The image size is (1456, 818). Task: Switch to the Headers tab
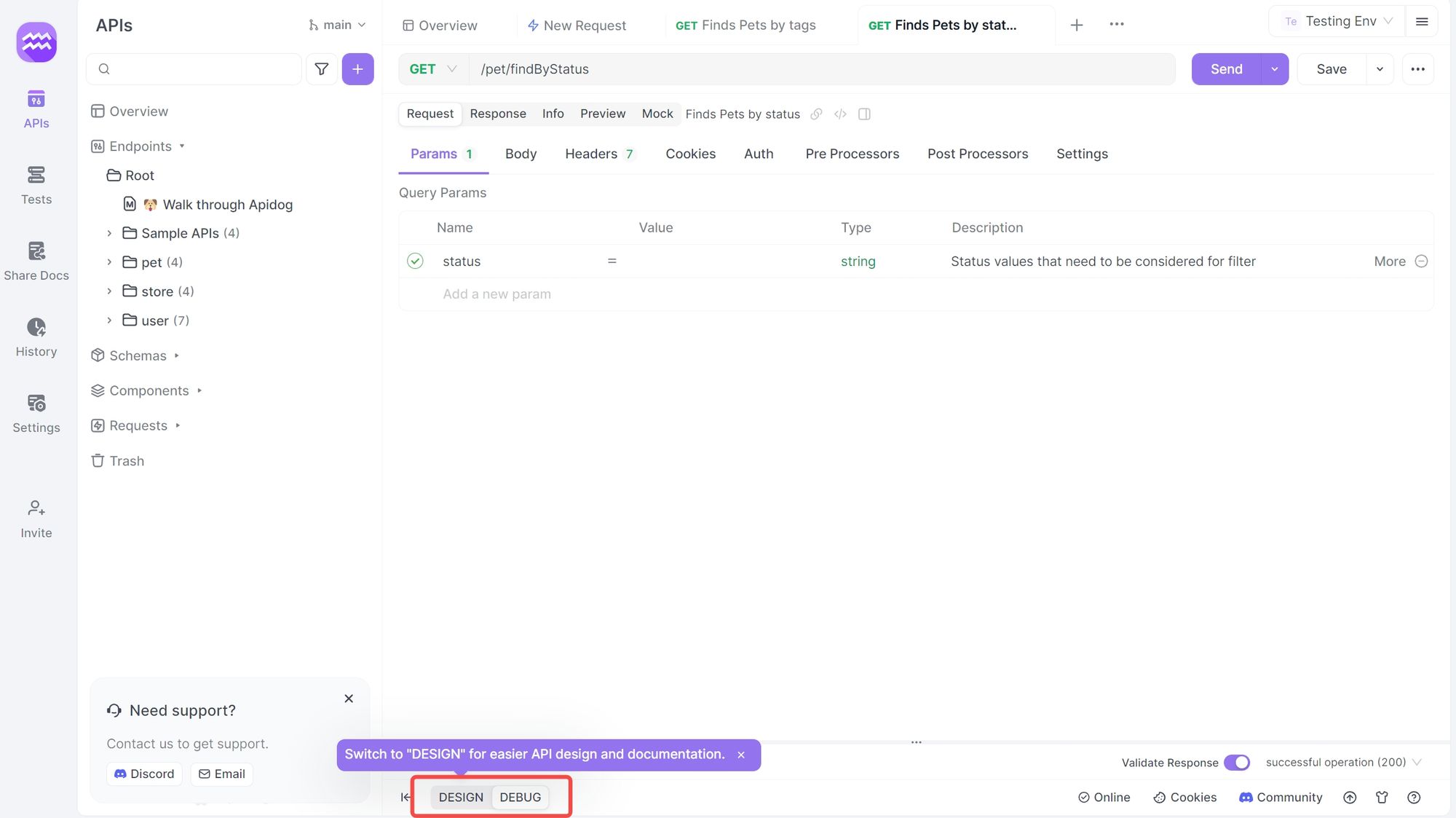point(600,154)
